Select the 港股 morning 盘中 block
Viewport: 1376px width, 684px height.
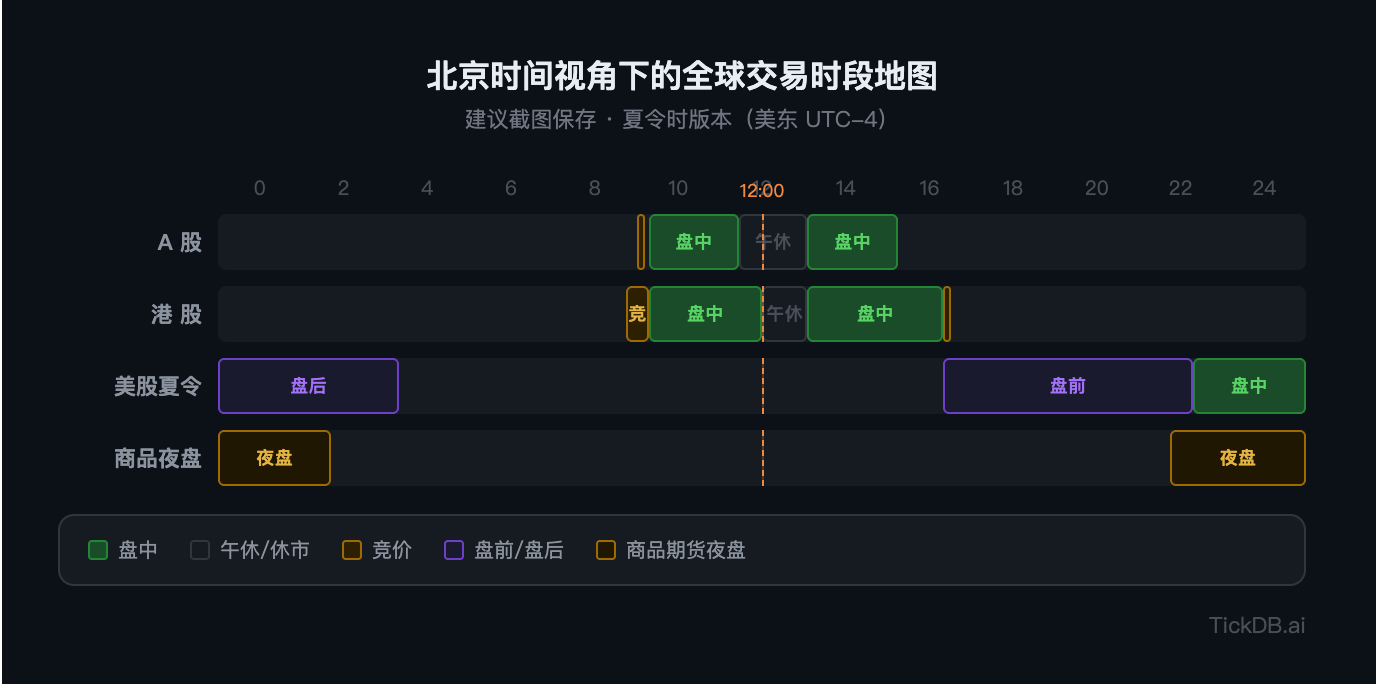tap(705, 314)
